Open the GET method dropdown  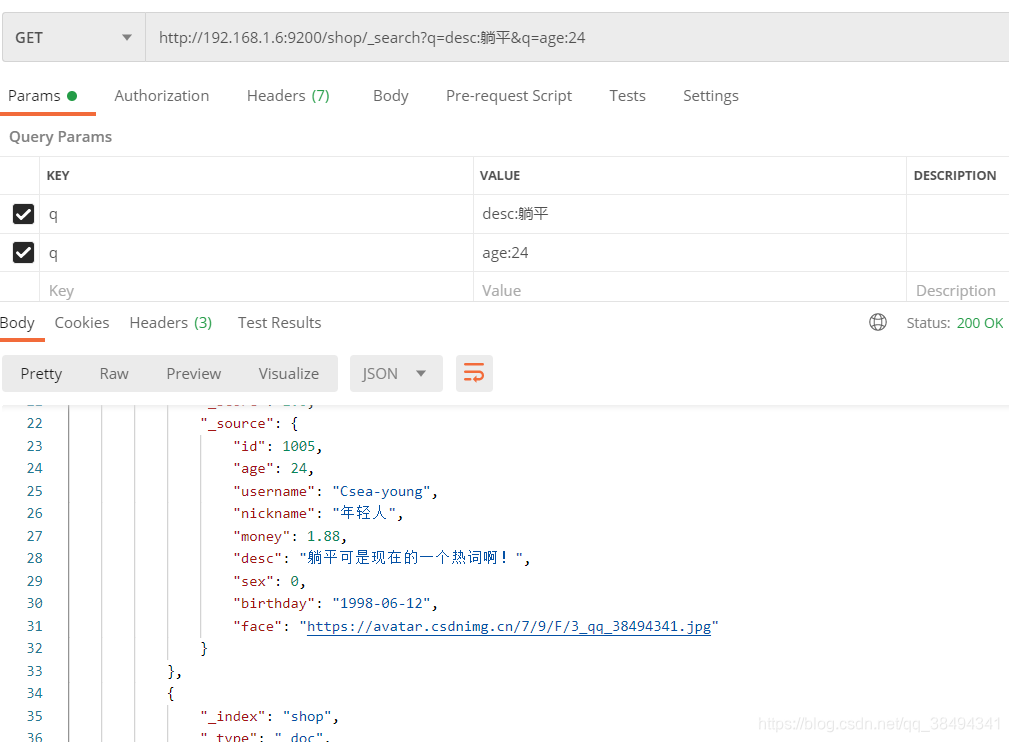73,38
